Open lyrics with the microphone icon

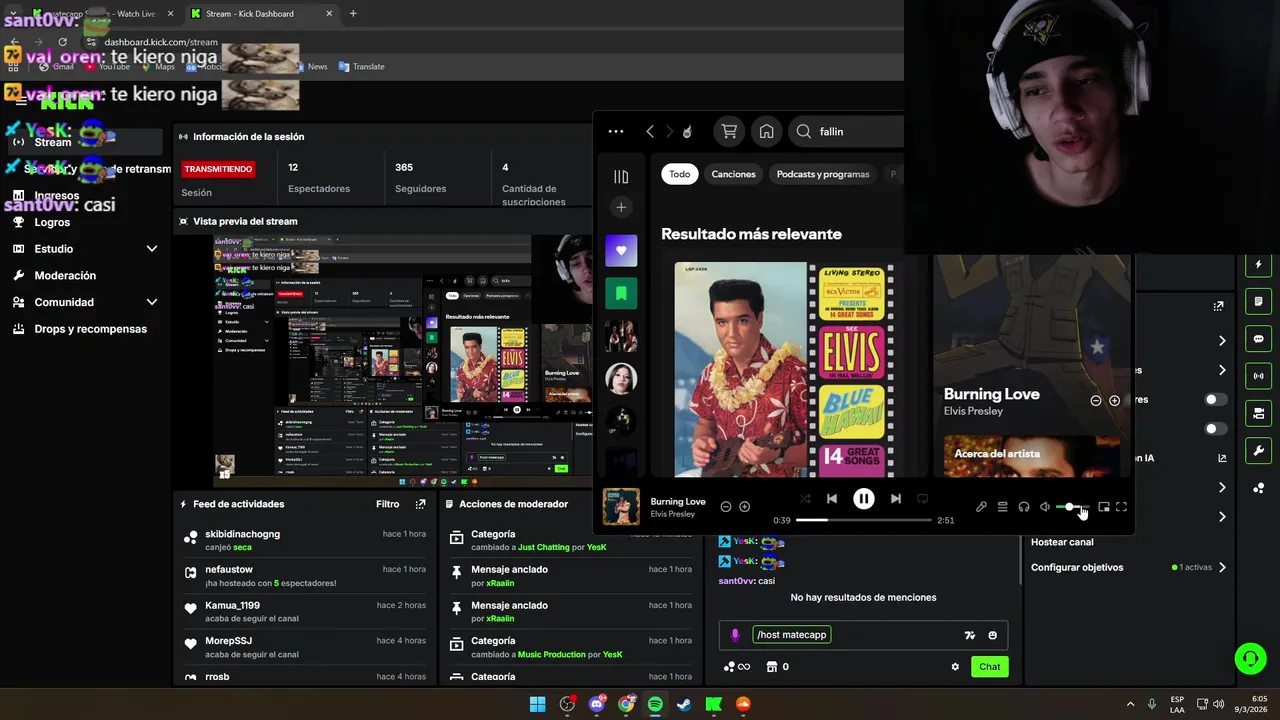pos(981,507)
